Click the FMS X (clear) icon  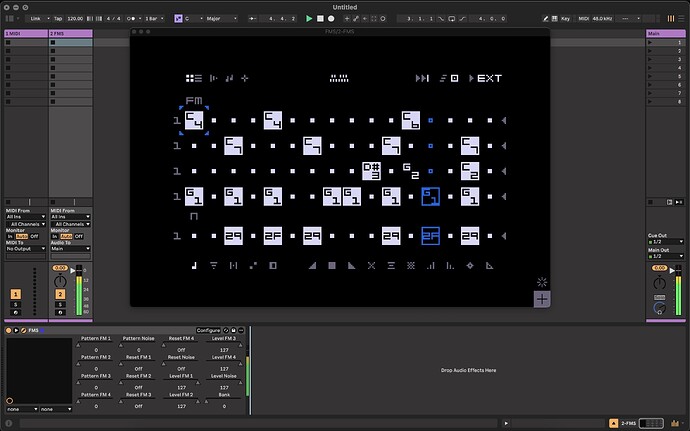371,265
